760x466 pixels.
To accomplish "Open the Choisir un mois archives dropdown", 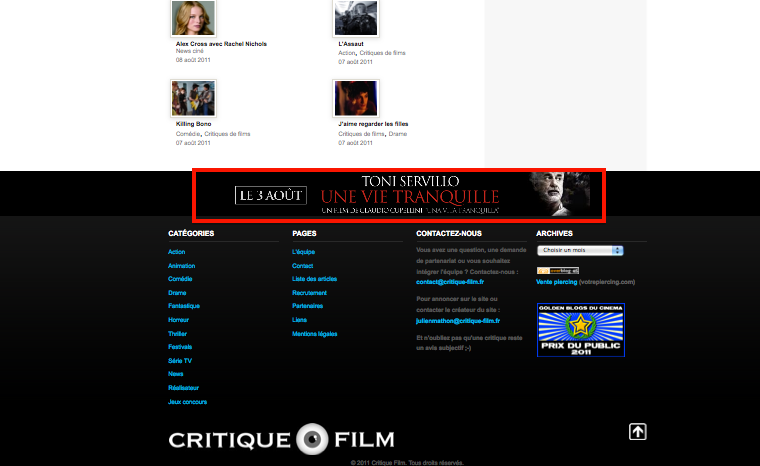I will click(580, 250).
